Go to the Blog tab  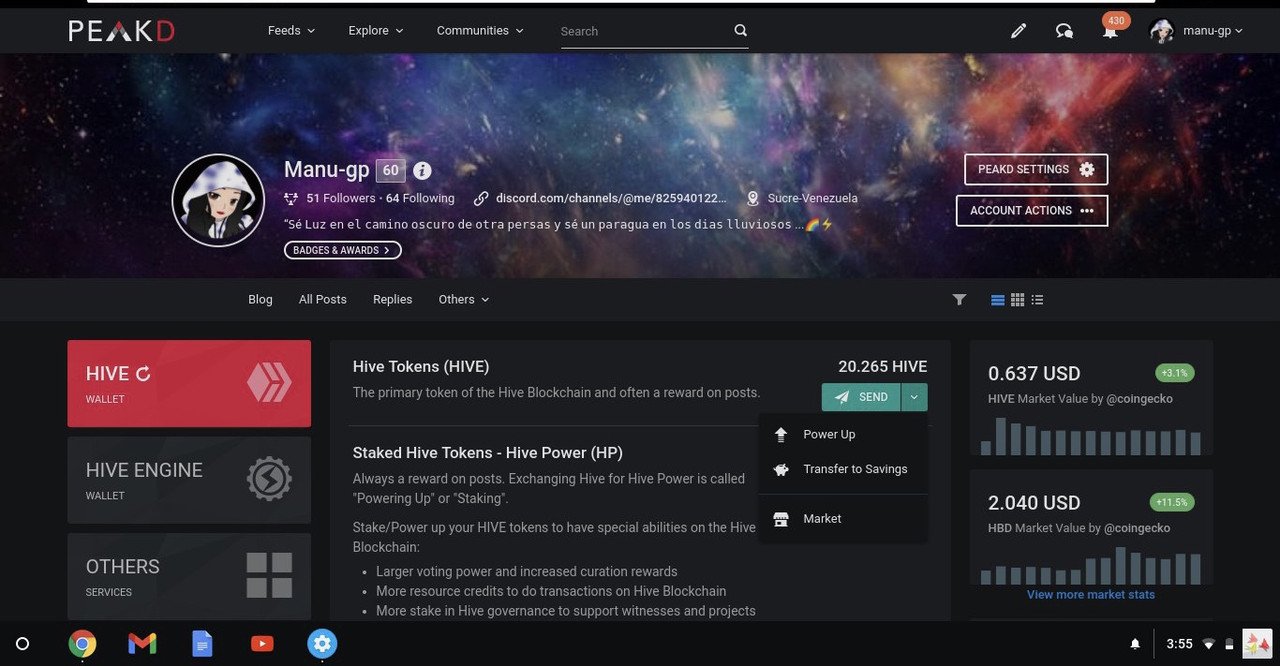point(260,299)
